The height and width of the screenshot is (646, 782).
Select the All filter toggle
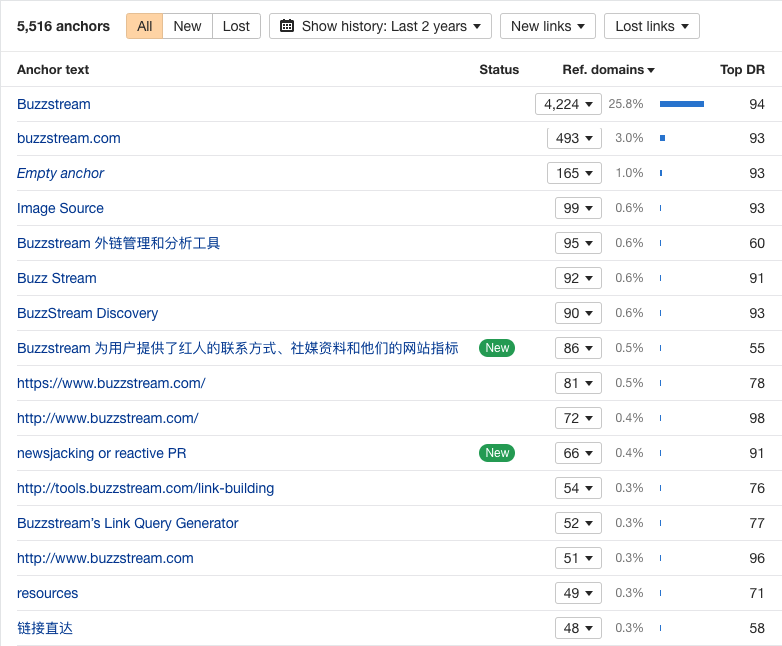click(145, 26)
